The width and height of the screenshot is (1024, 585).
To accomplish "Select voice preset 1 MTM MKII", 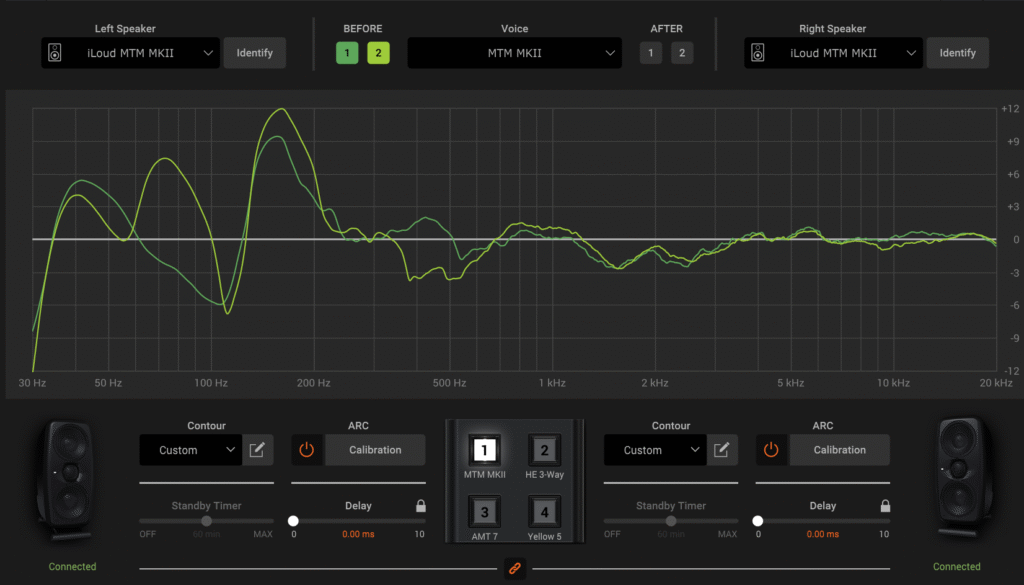I will click(x=484, y=450).
